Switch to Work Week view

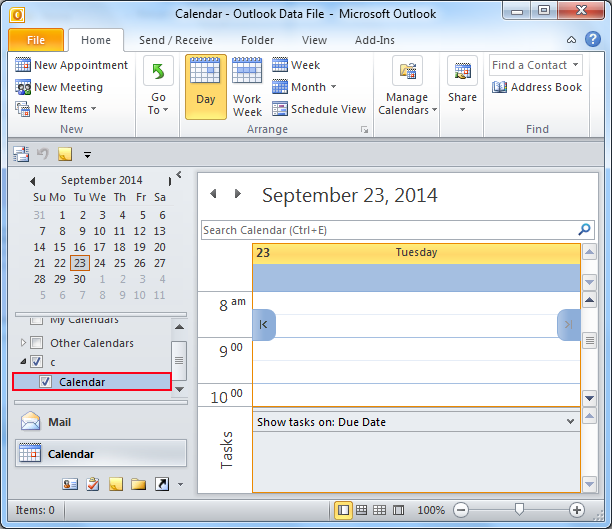point(247,87)
